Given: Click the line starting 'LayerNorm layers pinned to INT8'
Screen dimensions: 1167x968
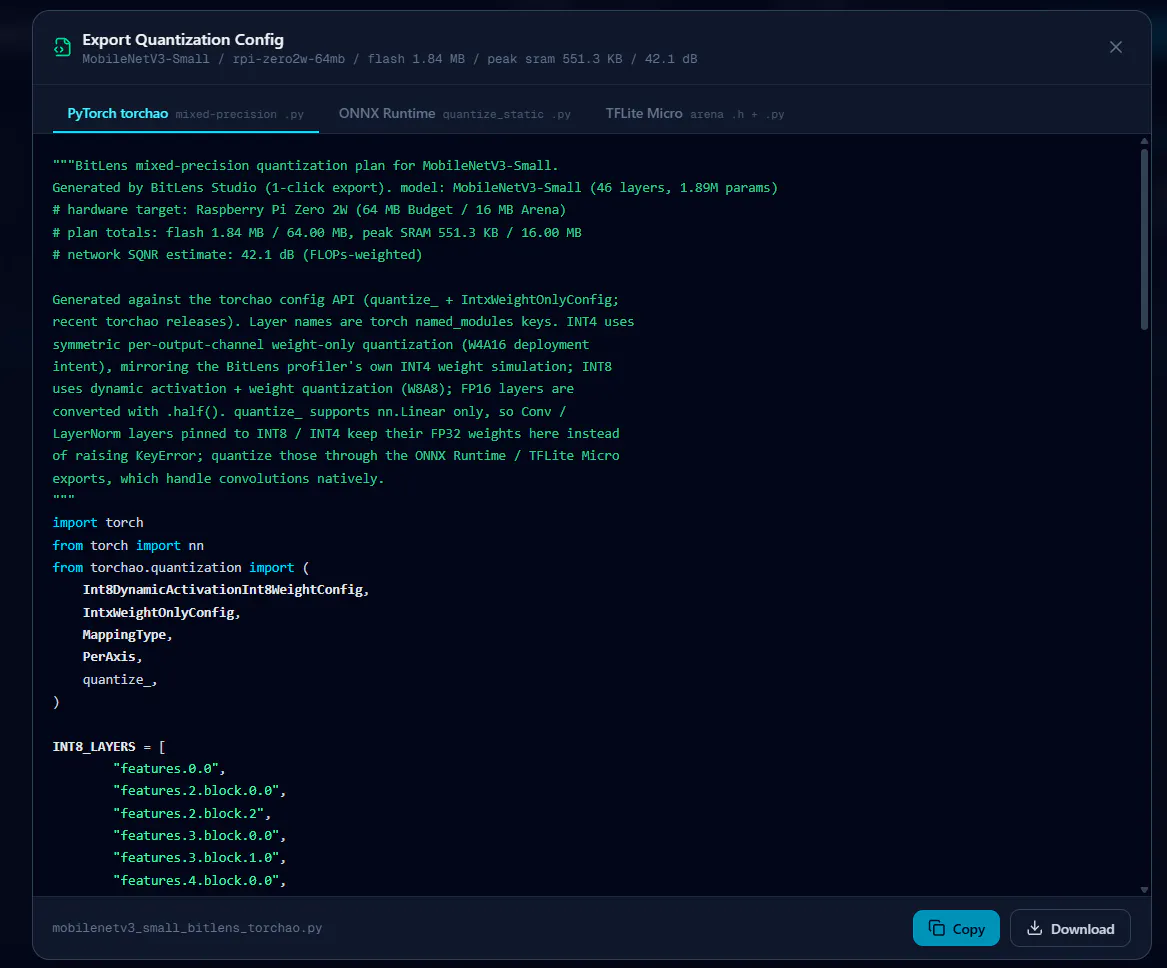Looking at the screenshot, I should tap(336, 433).
